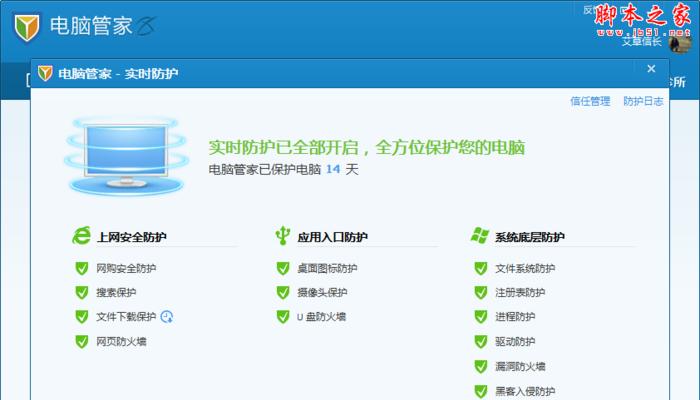Toggle the green shield for 驱动防护
Screen dimensions: 700x400
[x=481, y=342]
